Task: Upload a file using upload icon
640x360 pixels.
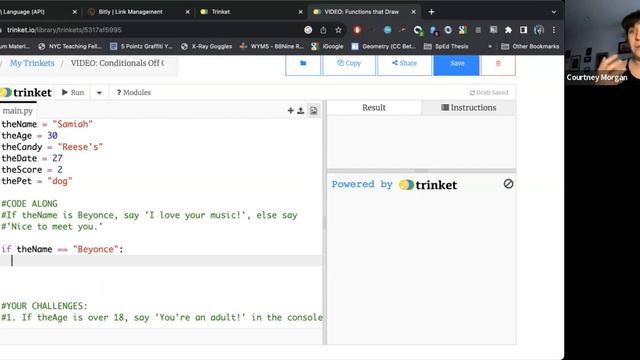Action: (301, 111)
